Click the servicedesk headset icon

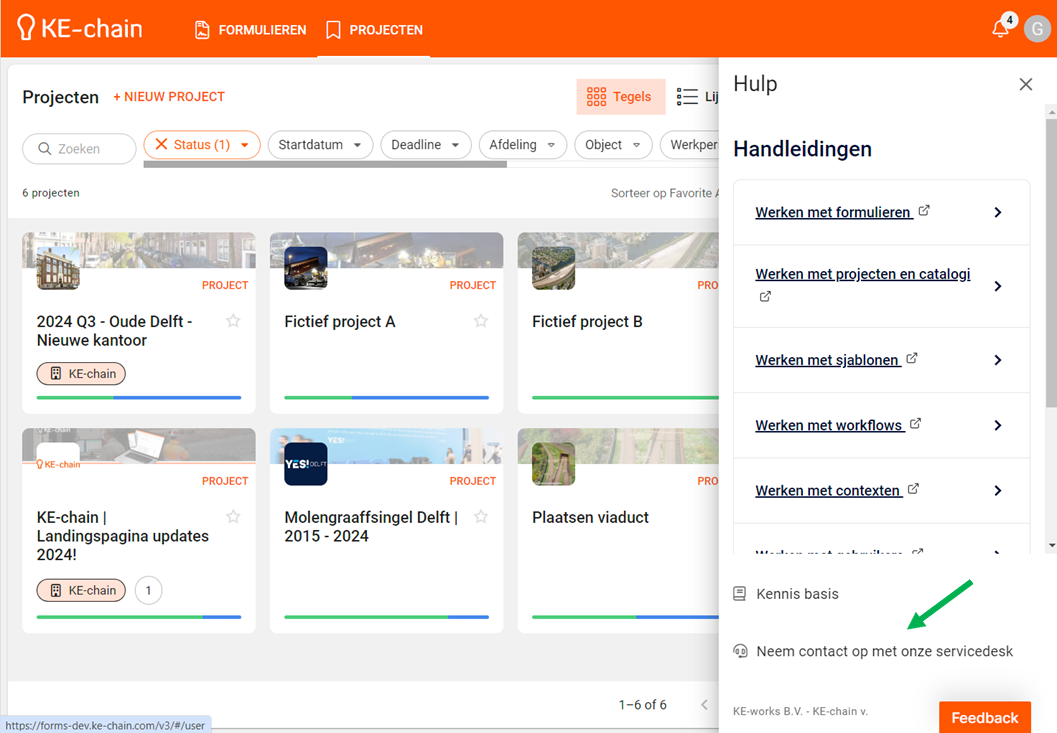coord(740,651)
